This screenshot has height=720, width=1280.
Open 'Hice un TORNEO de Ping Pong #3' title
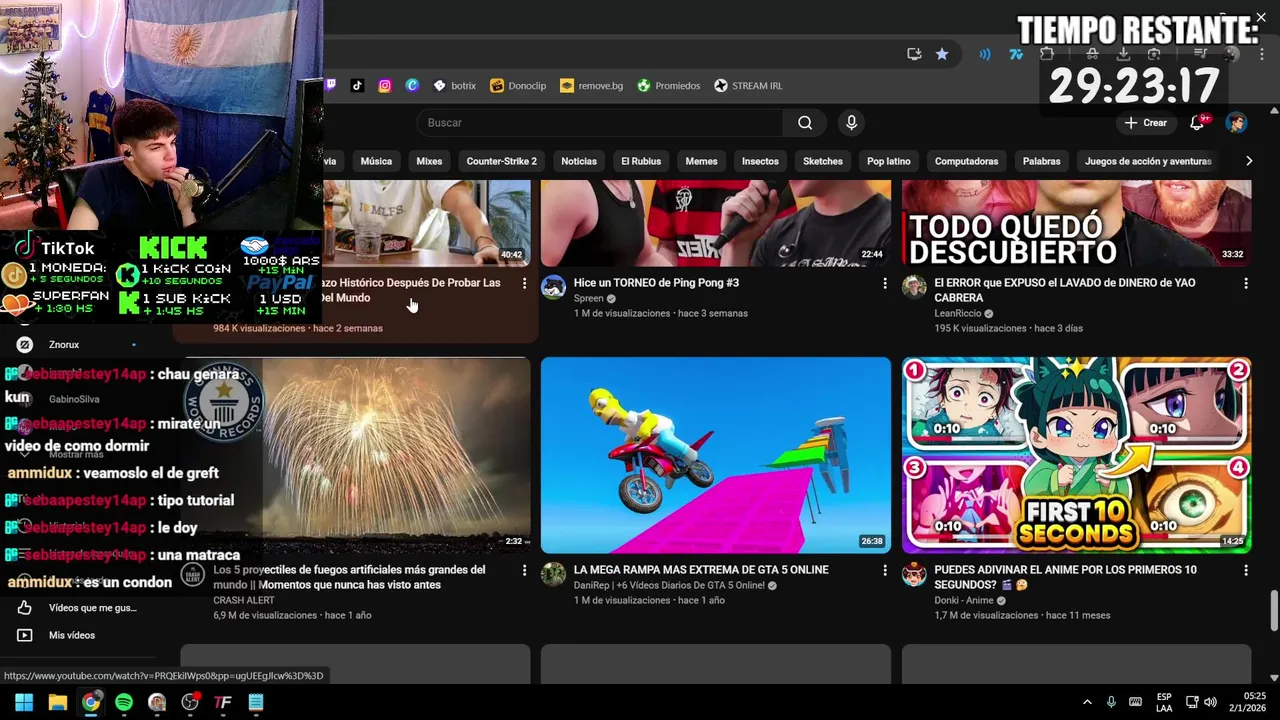[x=656, y=283]
